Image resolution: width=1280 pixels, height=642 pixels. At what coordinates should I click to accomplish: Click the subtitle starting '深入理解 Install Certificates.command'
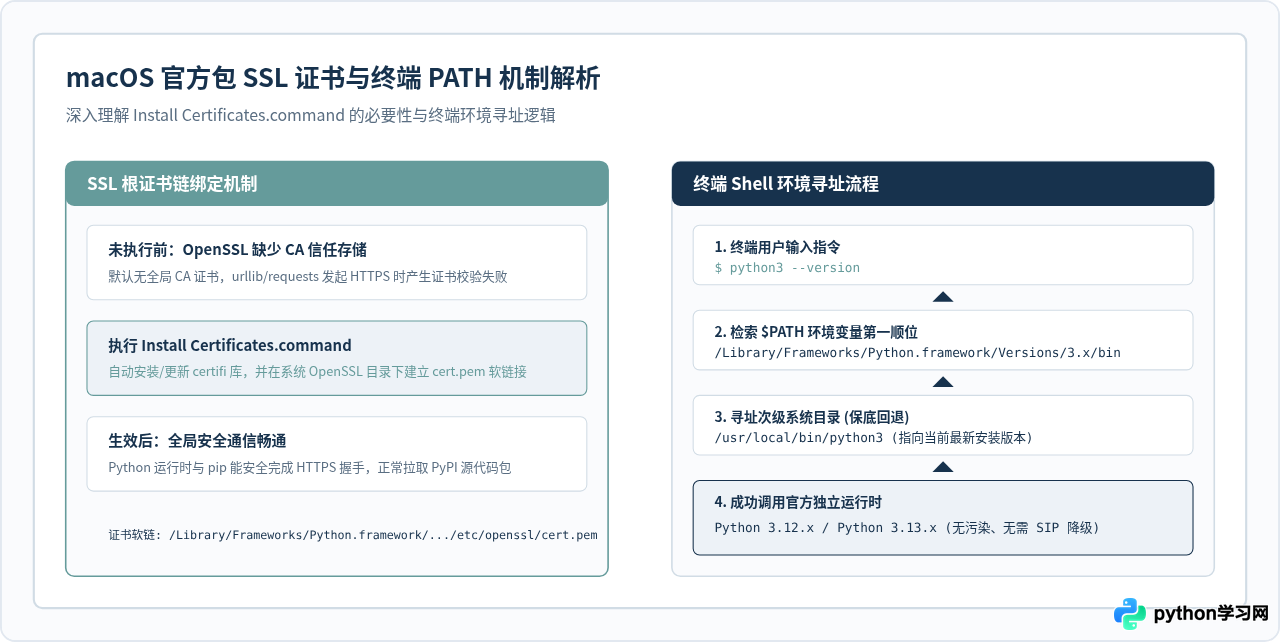click(x=310, y=115)
